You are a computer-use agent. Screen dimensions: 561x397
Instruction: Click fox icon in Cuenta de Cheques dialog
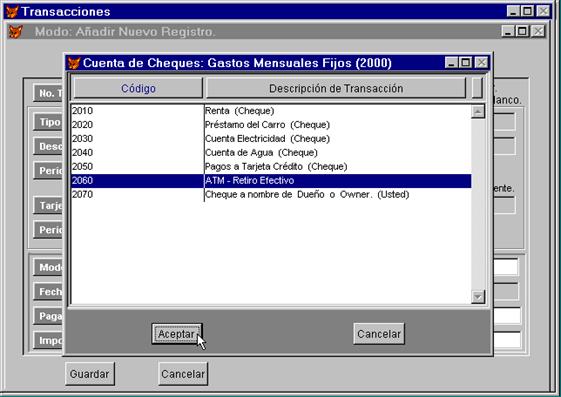click(x=74, y=63)
